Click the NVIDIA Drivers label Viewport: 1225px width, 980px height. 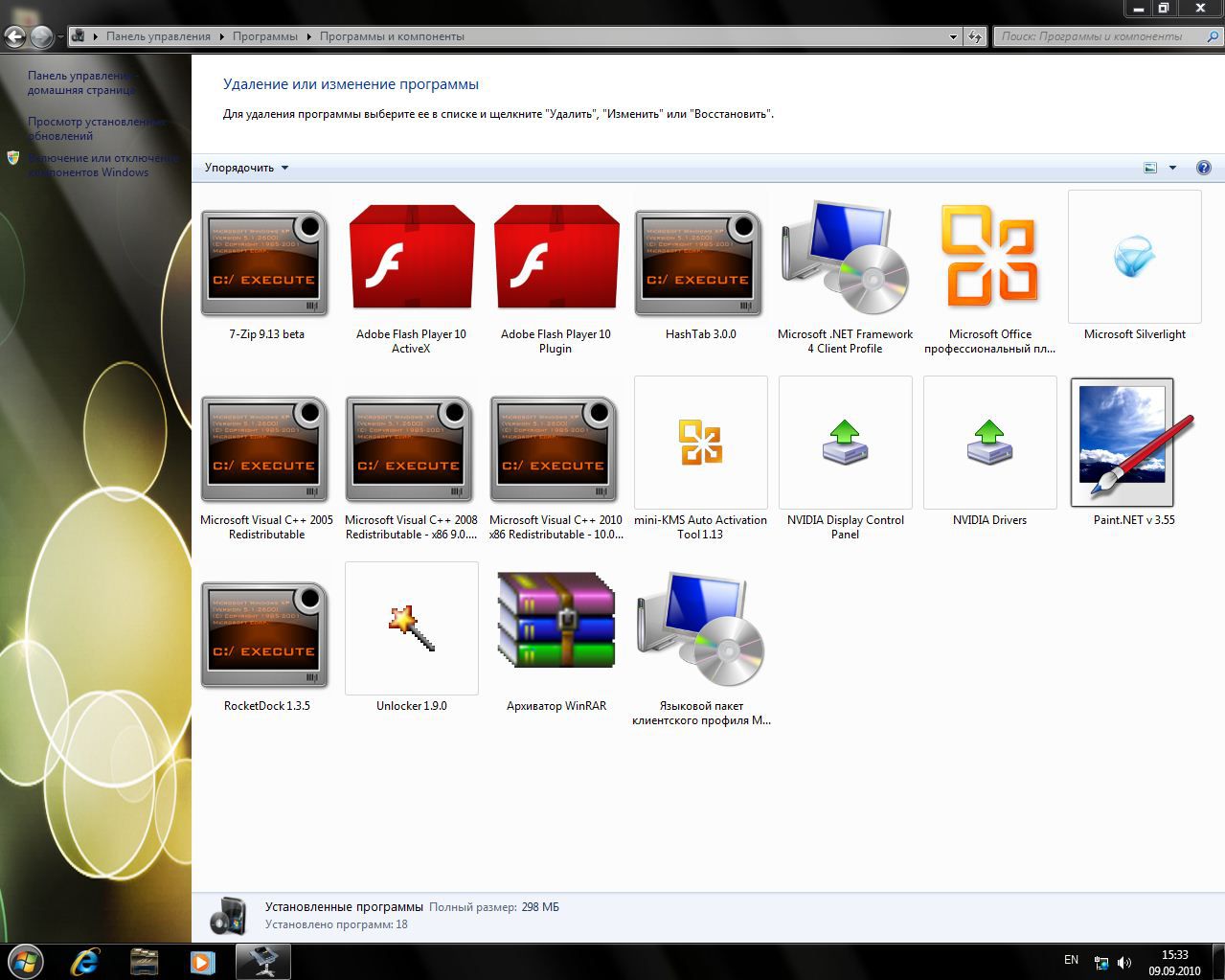pyautogui.click(x=989, y=520)
